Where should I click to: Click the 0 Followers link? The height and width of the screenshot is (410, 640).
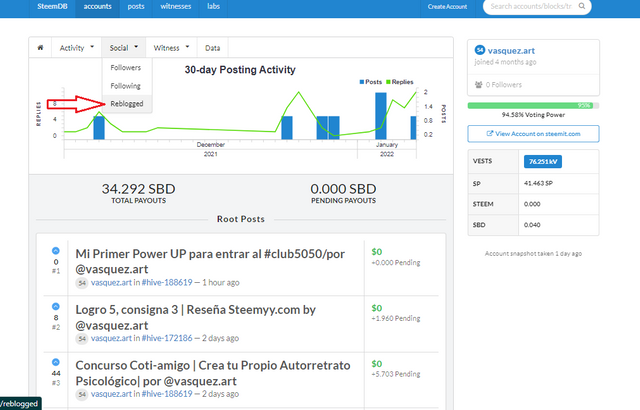504,85
